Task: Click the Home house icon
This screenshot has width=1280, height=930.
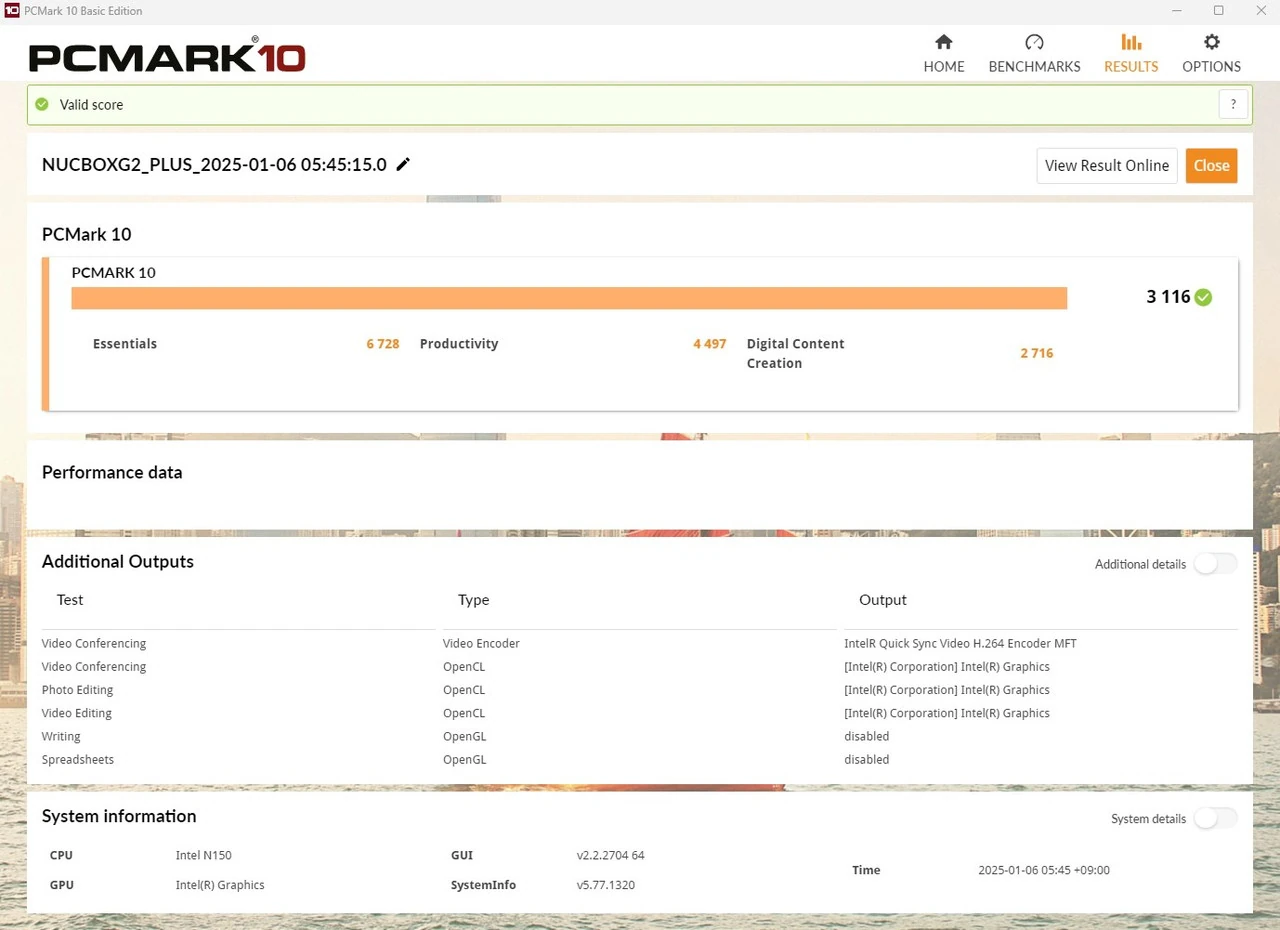Action: click(943, 42)
